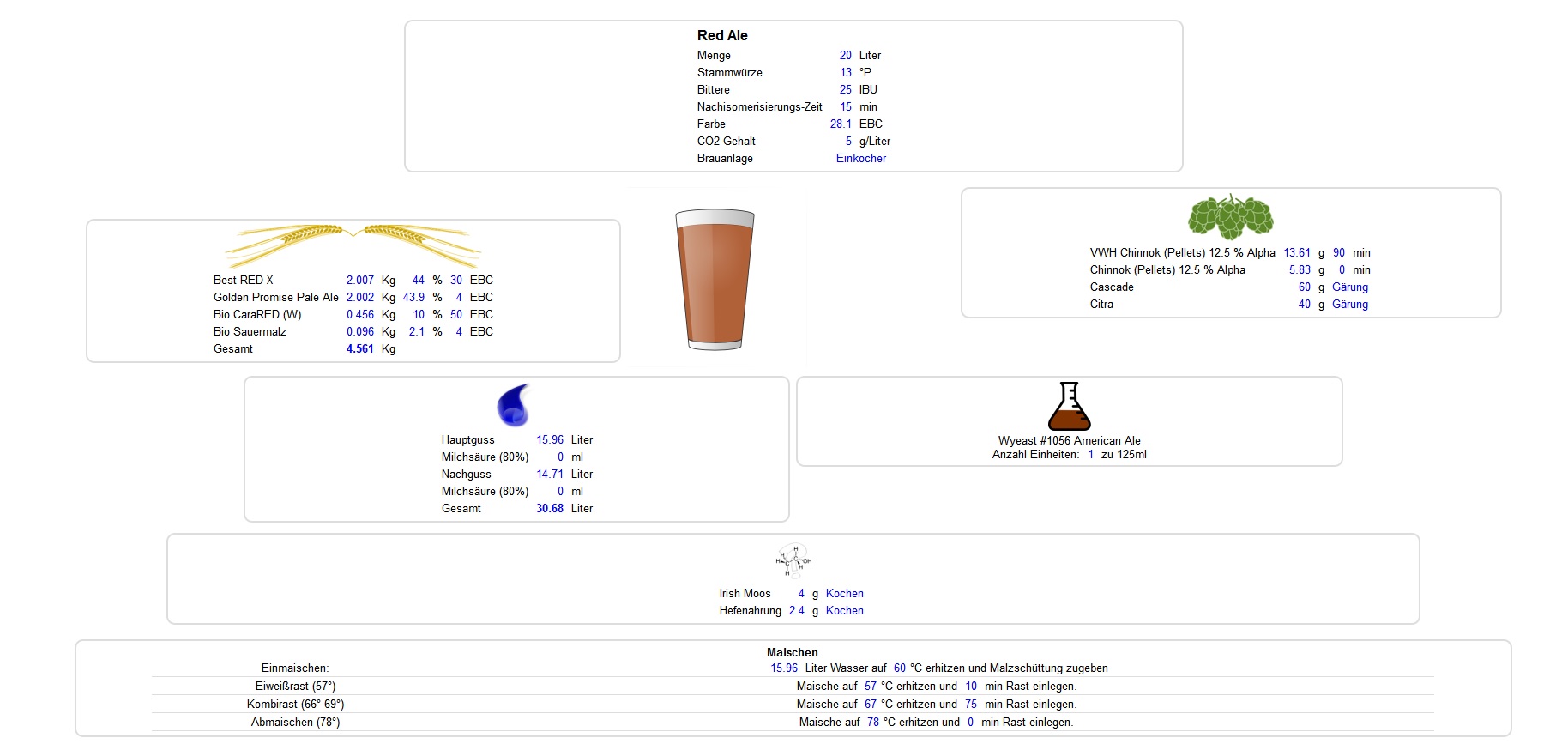
Task: Select the Stammwürze value 13
Action: click(846, 73)
